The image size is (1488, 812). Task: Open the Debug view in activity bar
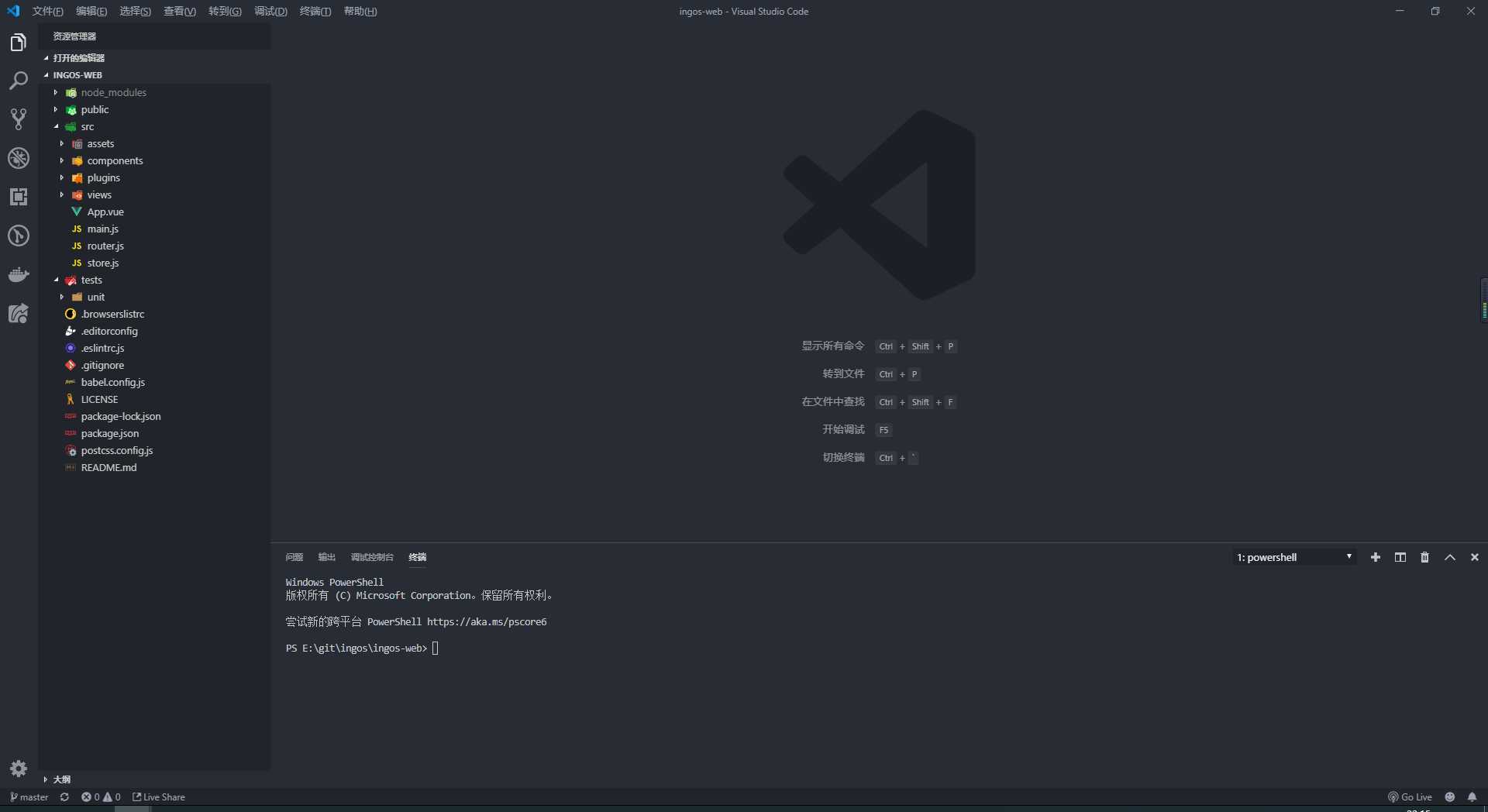[x=19, y=158]
